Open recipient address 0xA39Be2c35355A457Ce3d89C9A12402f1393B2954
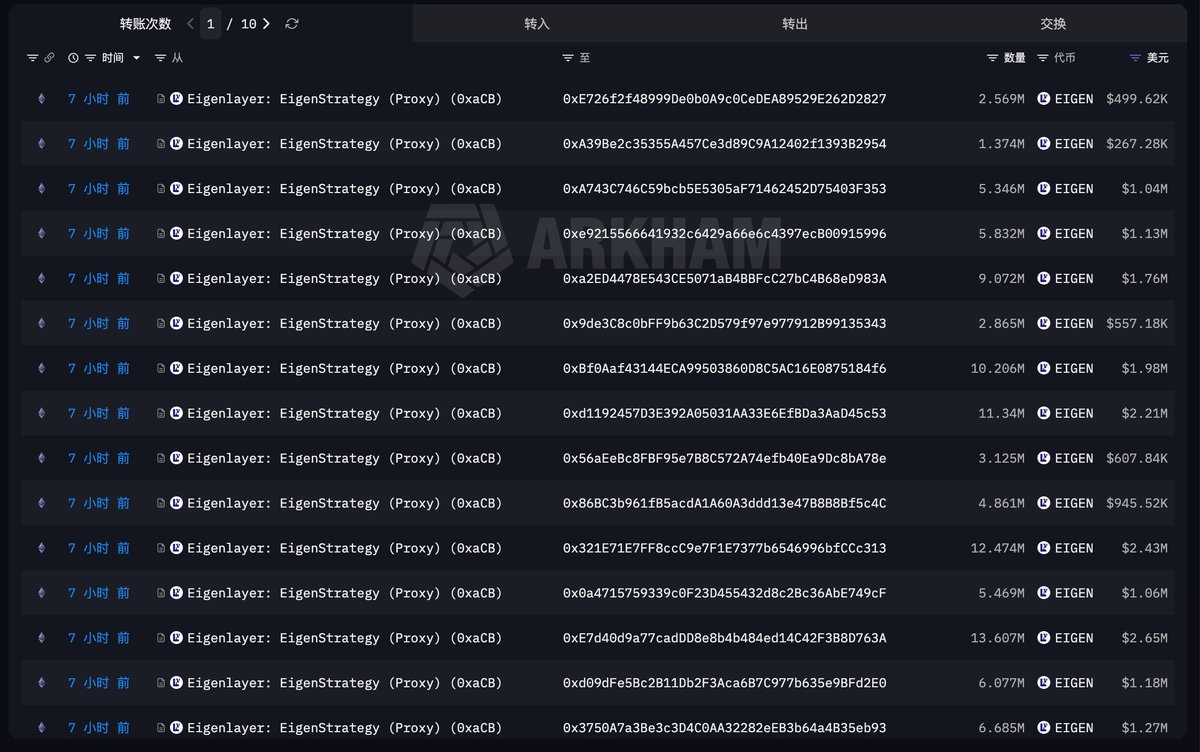Image resolution: width=1200 pixels, height=752 pixels. tap(725, 144)
